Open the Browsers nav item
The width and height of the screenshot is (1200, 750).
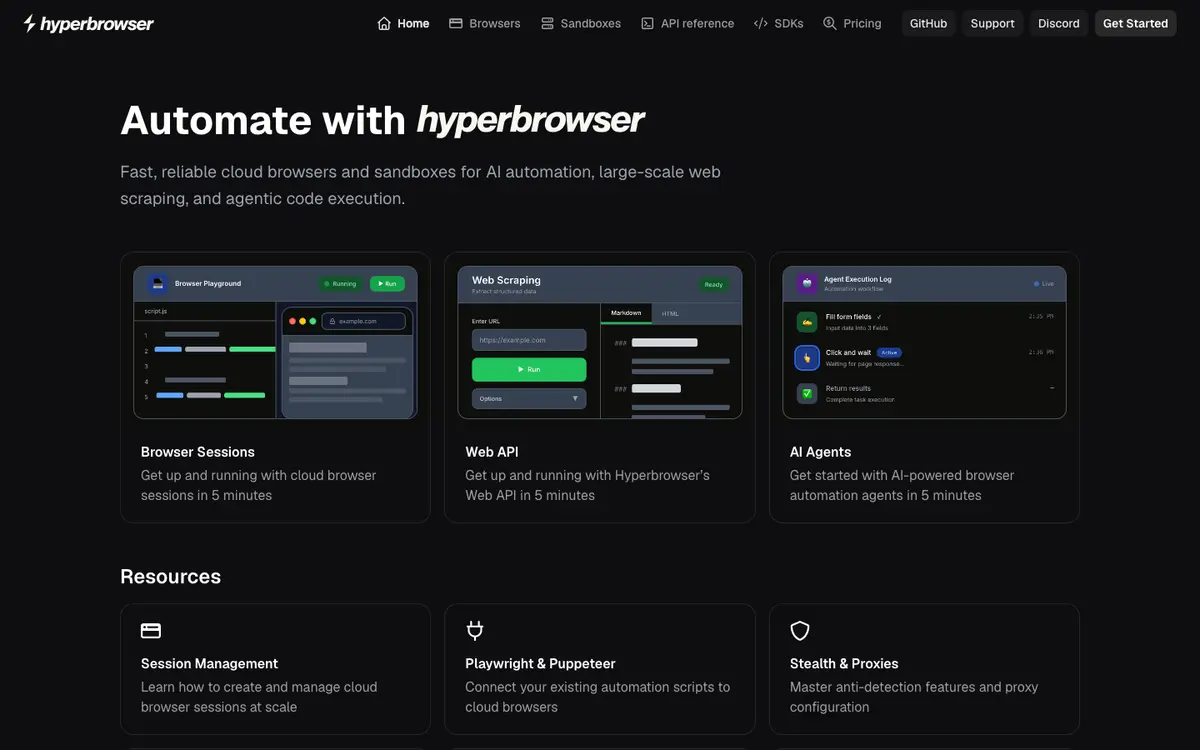pyautogui.click(x=485, y=23)
